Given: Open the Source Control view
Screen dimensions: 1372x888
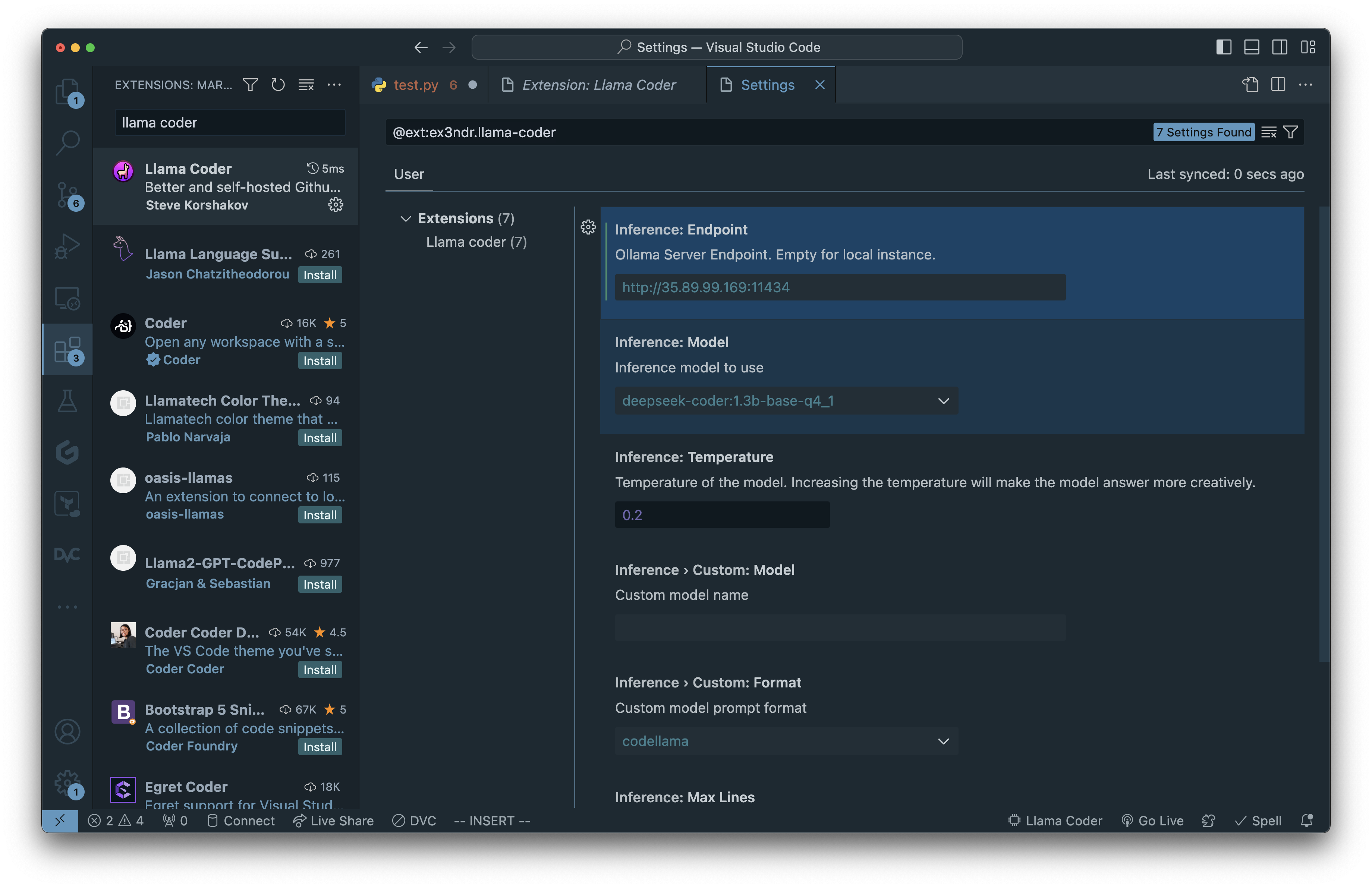Looking at the screenshot, I should pos(67,195).
